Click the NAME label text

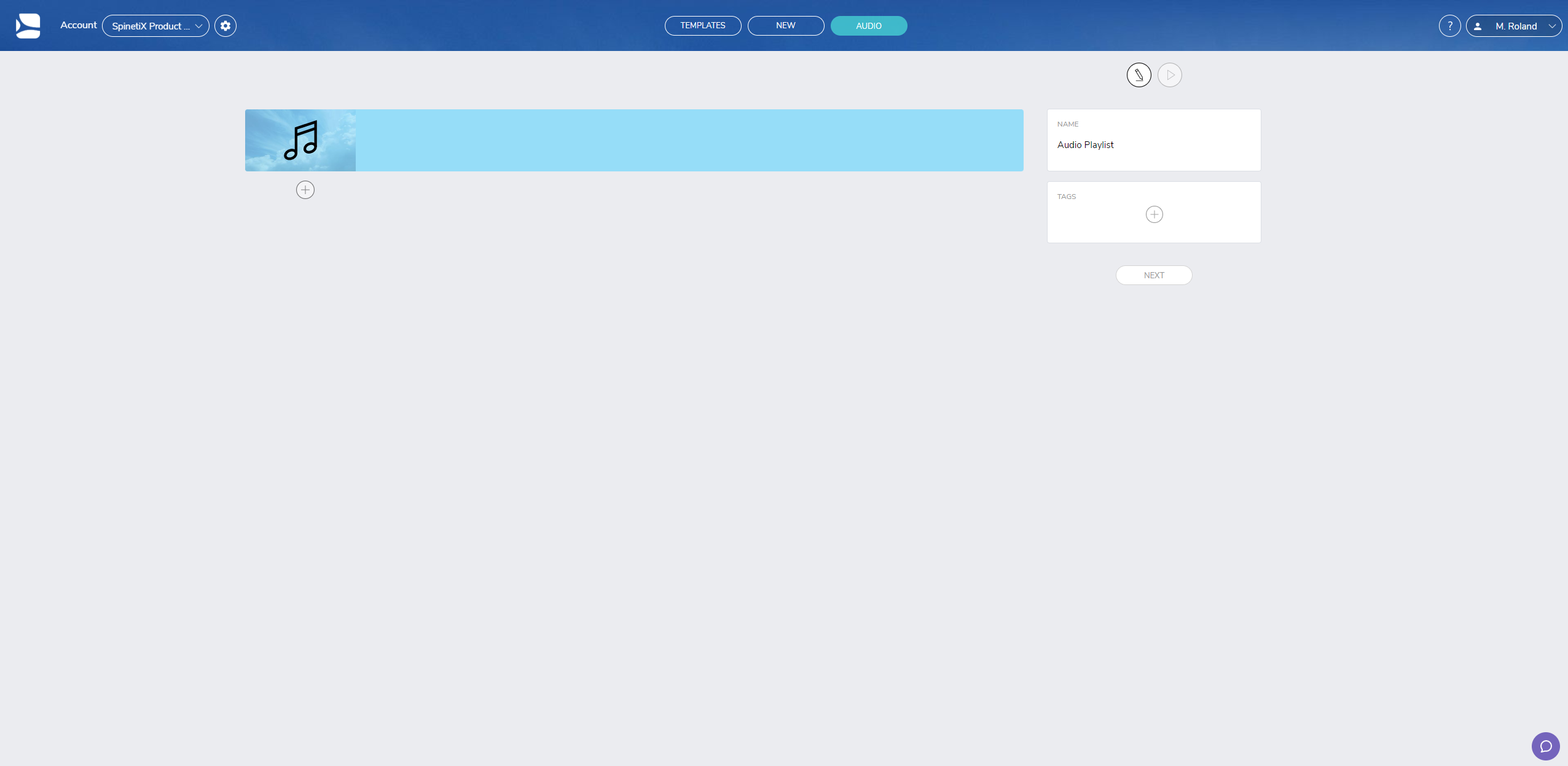point(1068,124)
